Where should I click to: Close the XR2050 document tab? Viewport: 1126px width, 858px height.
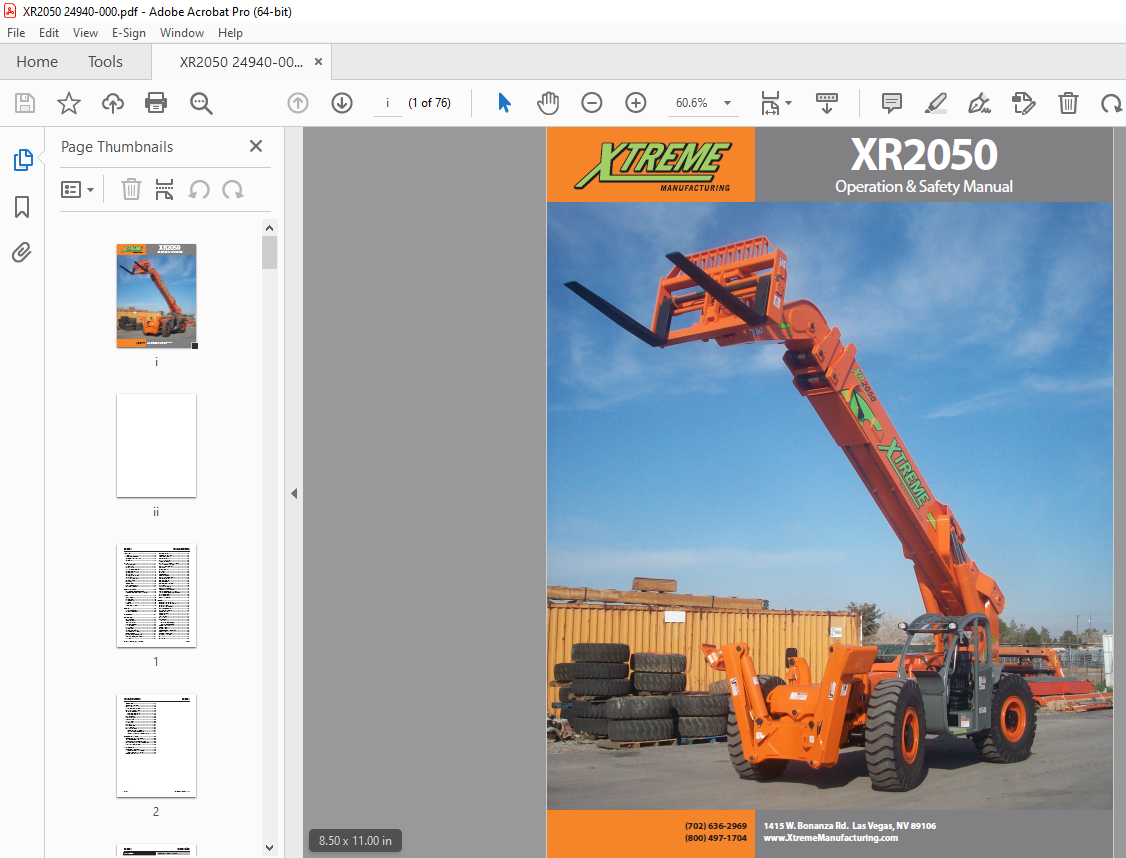click(x=318, y=62)
